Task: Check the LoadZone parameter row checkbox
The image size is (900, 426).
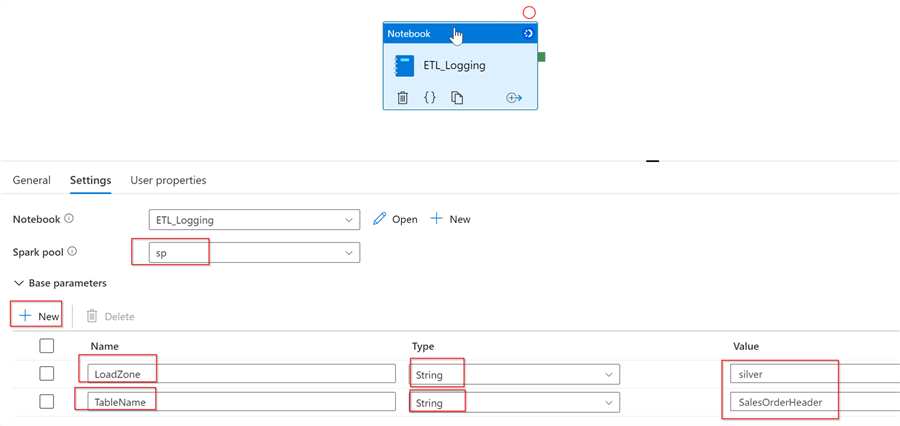Action: [x=46, y=373]
